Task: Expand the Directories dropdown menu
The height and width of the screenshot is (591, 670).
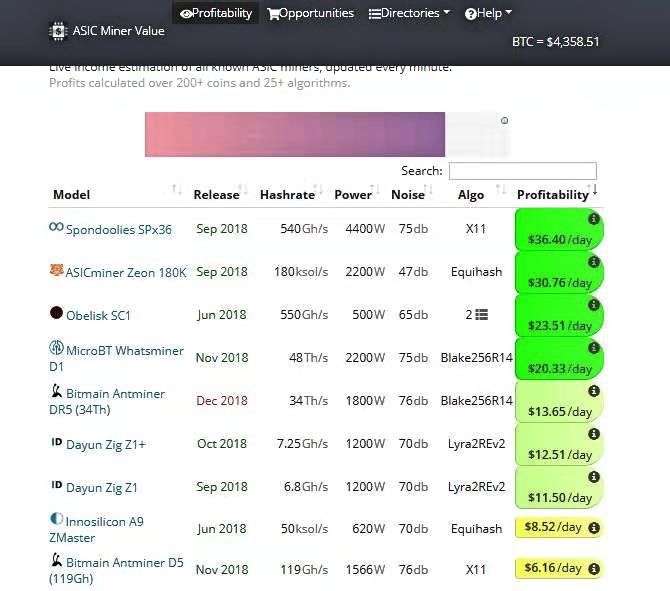Action: pos(409,14)
